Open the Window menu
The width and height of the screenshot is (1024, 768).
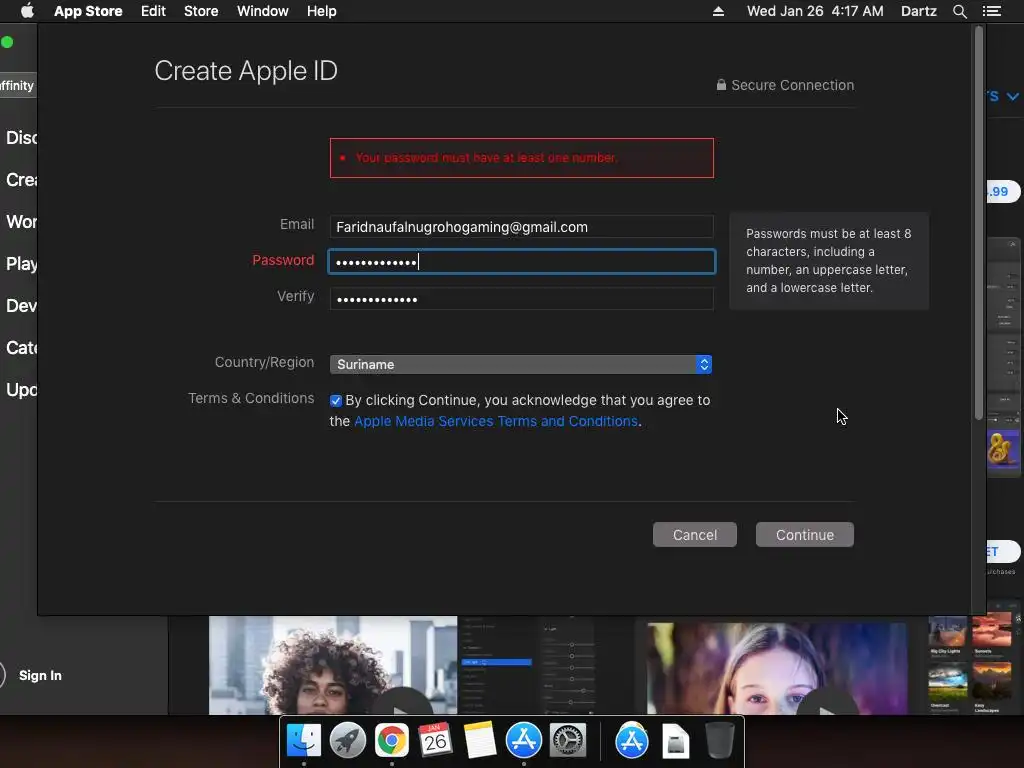[263, 11]
